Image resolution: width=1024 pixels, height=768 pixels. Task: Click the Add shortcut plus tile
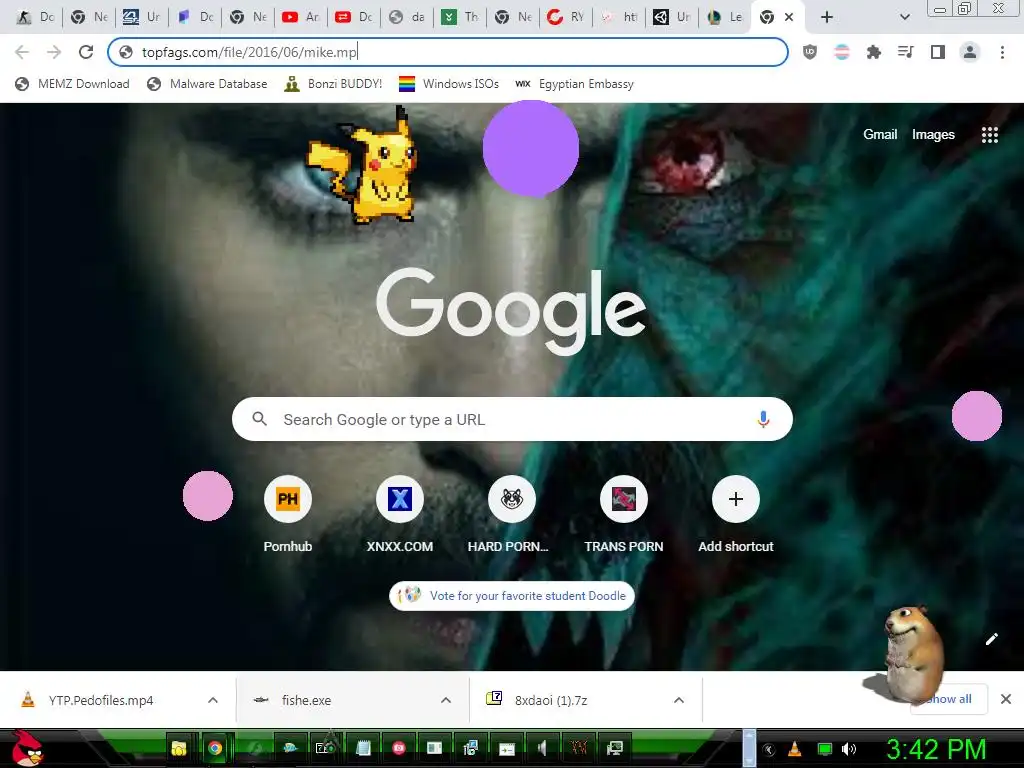[736, 499]
